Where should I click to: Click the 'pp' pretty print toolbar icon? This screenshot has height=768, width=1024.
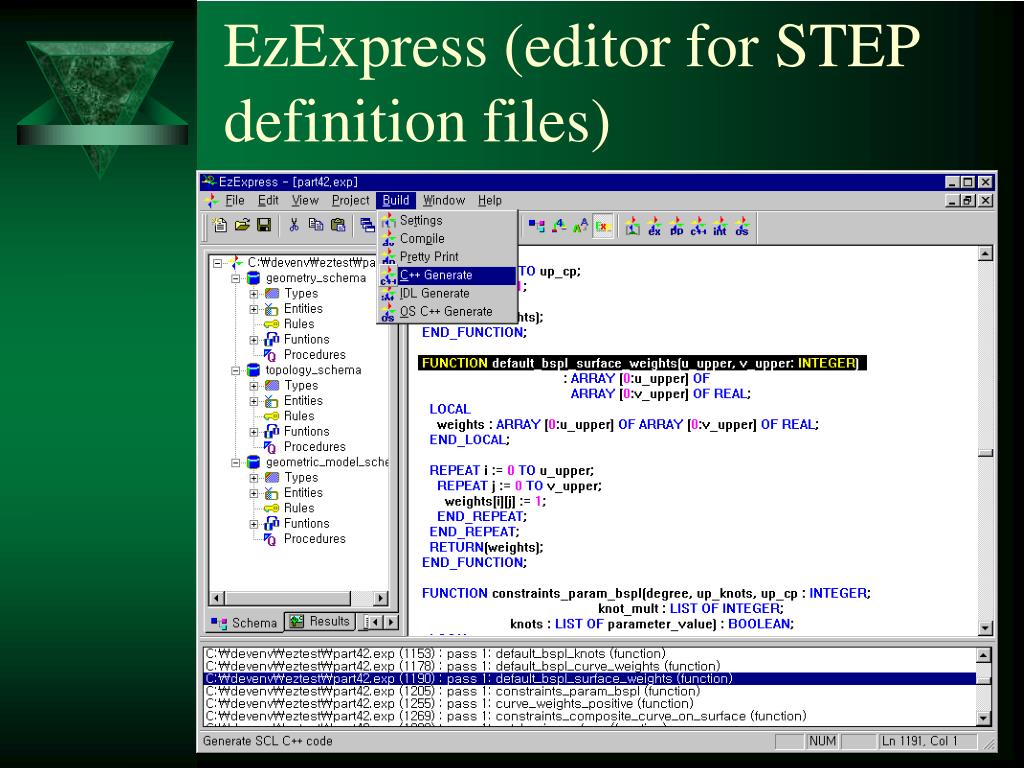(677, 227)
